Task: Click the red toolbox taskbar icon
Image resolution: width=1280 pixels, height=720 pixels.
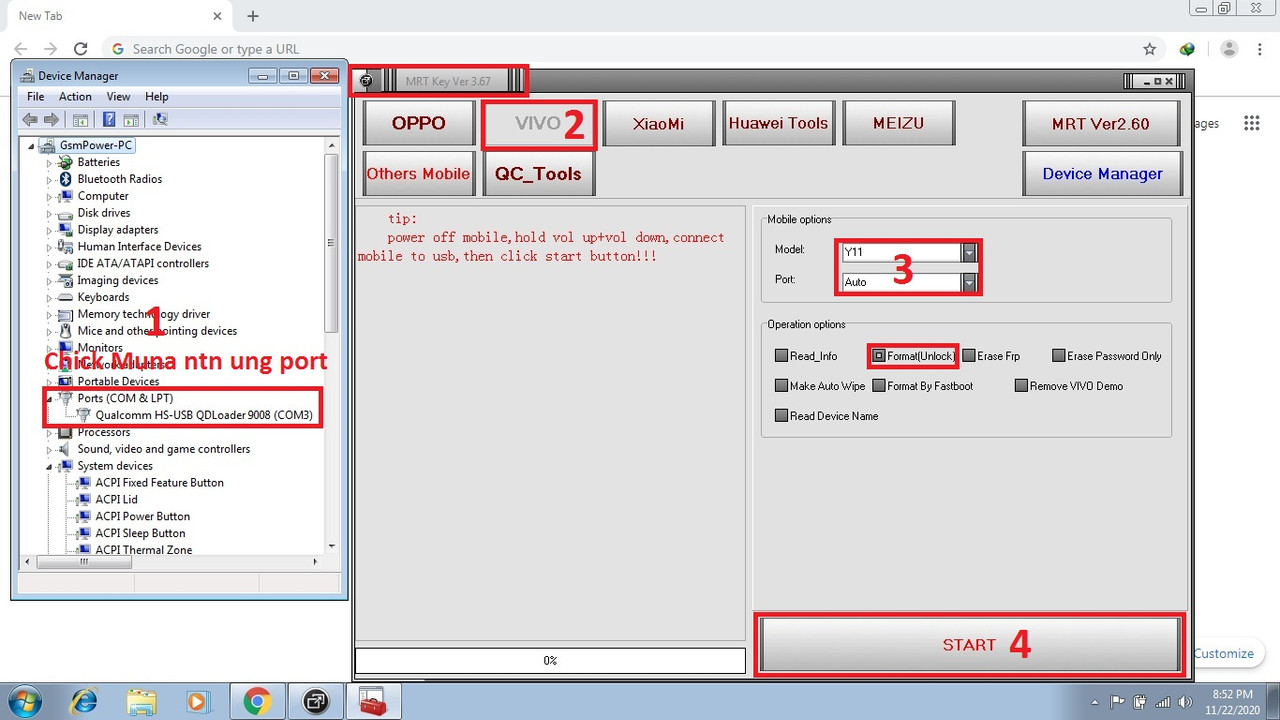Action: tap(373, 702)
